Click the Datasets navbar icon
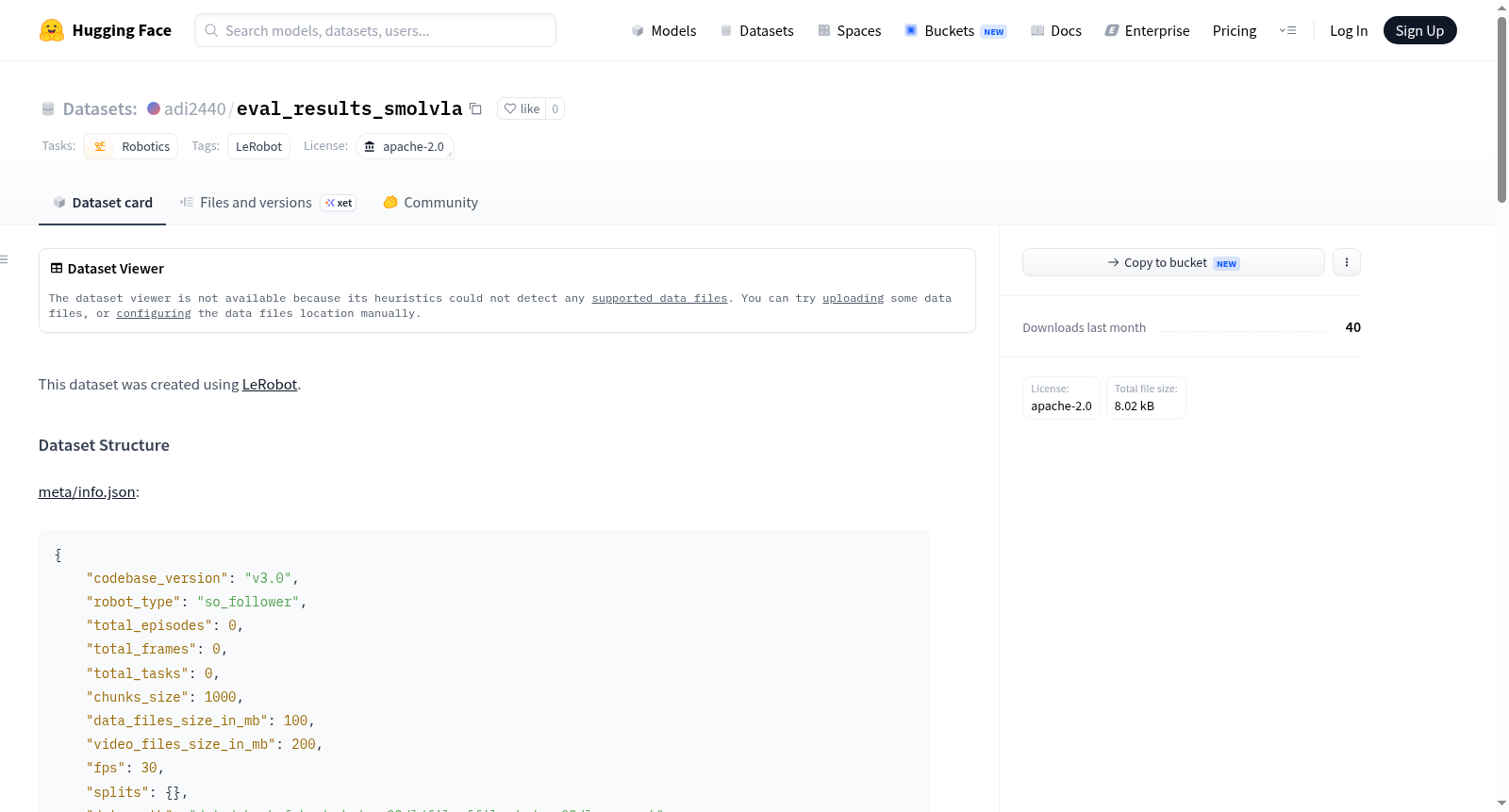Viewport: 1509px width, 812px height. (x=726, y=30)
